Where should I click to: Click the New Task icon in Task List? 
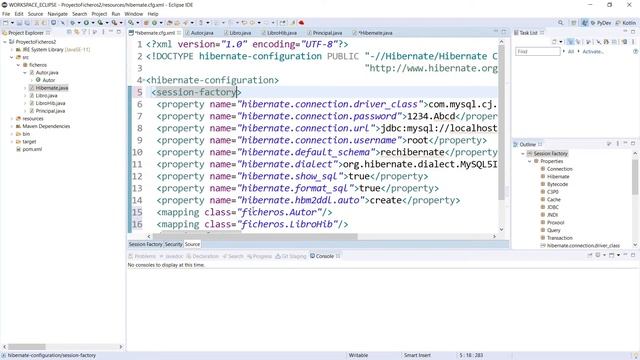point(554,42)
